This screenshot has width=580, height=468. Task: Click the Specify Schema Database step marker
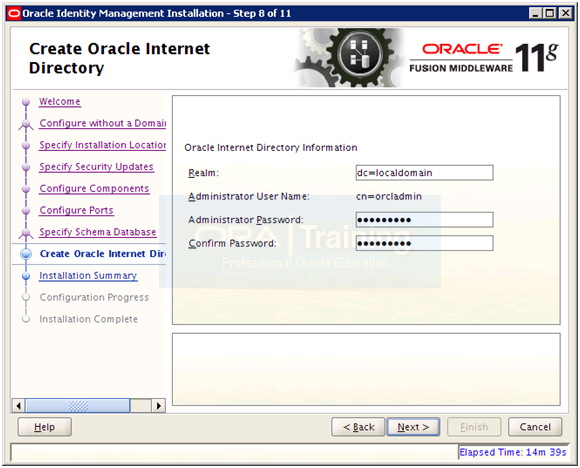click(26, 233)
